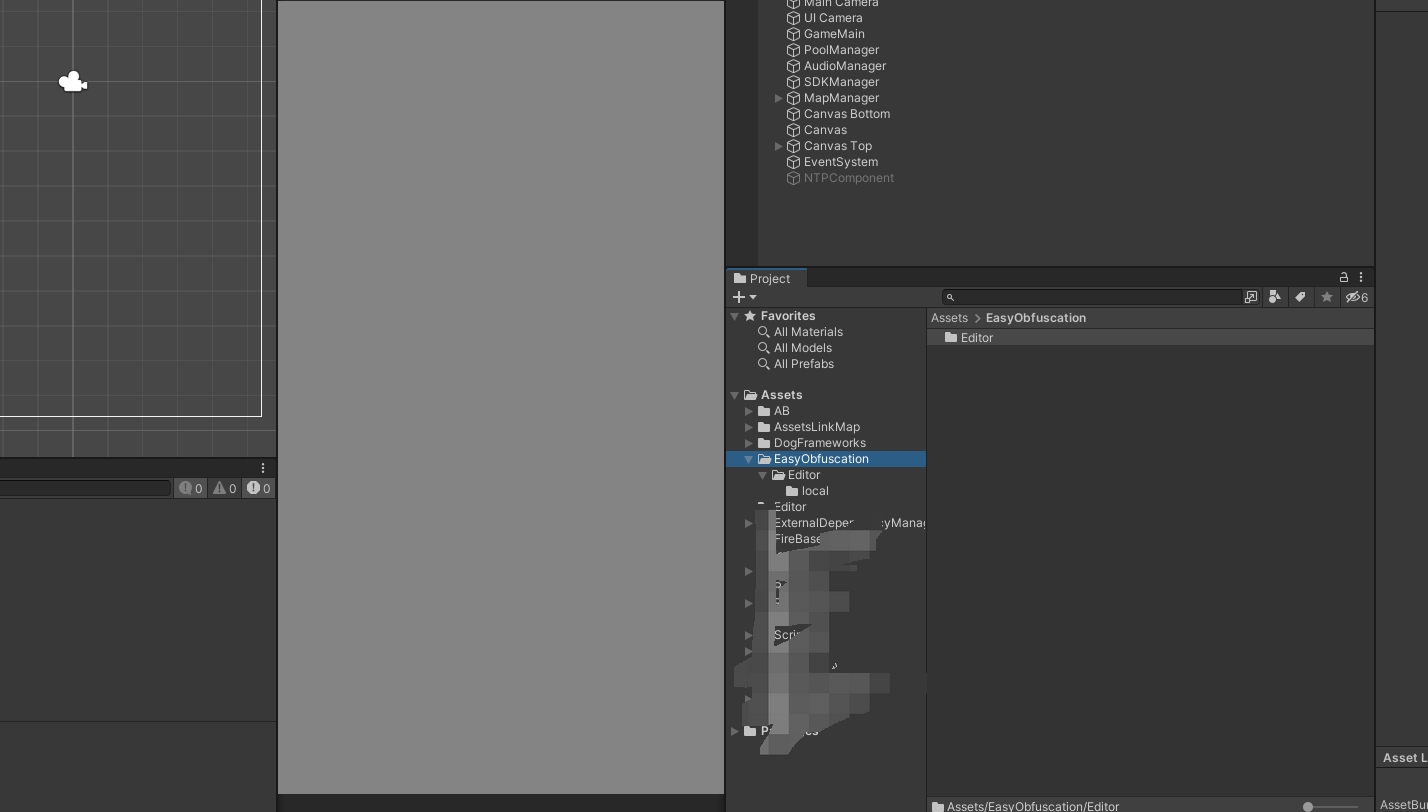
Task: Select the camera gizmo in Scene view
Action: click(73, 82)
